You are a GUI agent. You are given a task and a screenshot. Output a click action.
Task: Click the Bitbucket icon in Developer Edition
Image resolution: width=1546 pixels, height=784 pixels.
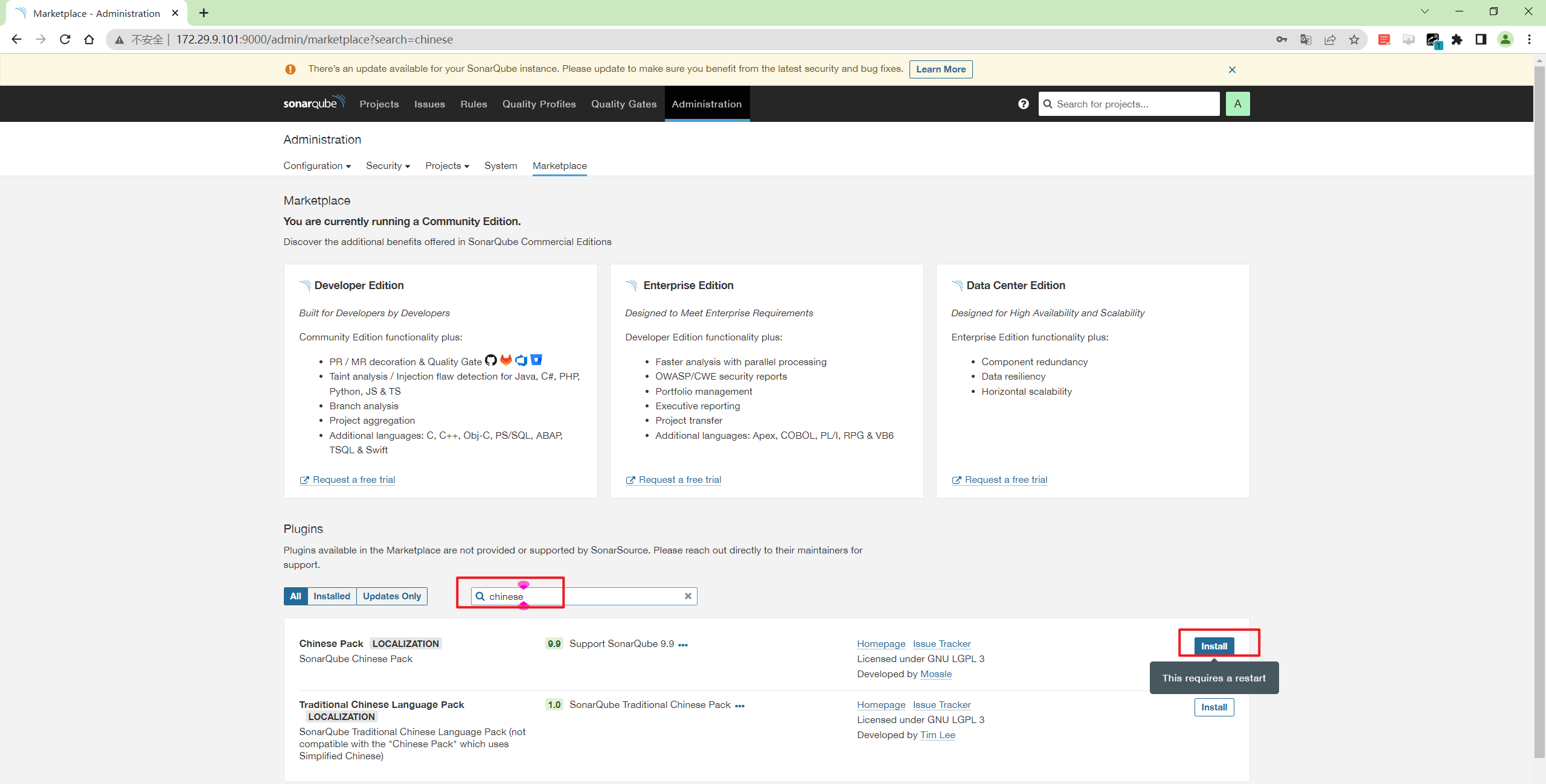[536, 360]
